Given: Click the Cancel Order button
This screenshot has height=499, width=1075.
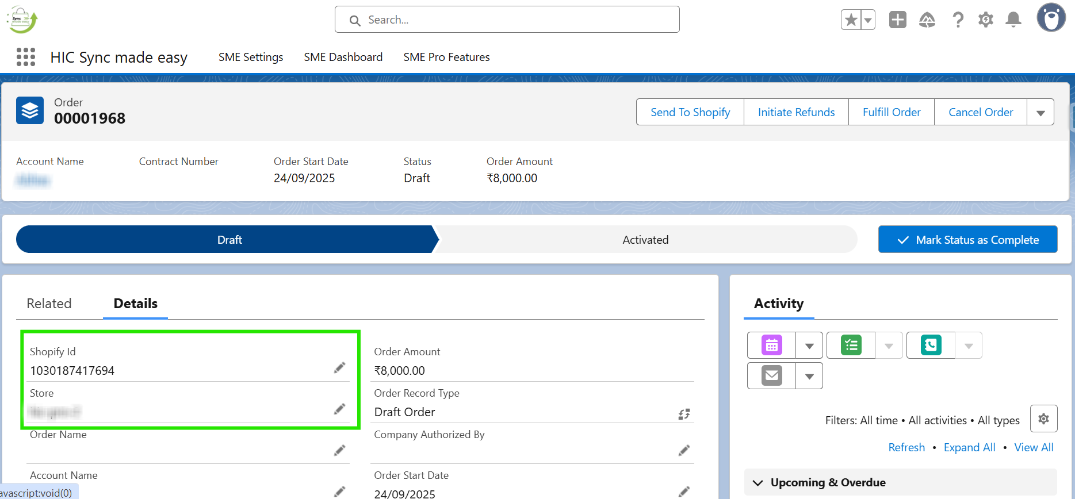Looking at the screenshot, I should point(980,112).
